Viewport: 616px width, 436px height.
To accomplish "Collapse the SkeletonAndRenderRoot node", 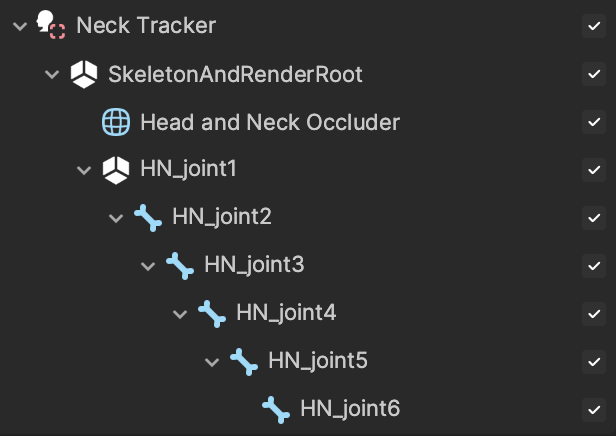I will (x=52, y=74).
